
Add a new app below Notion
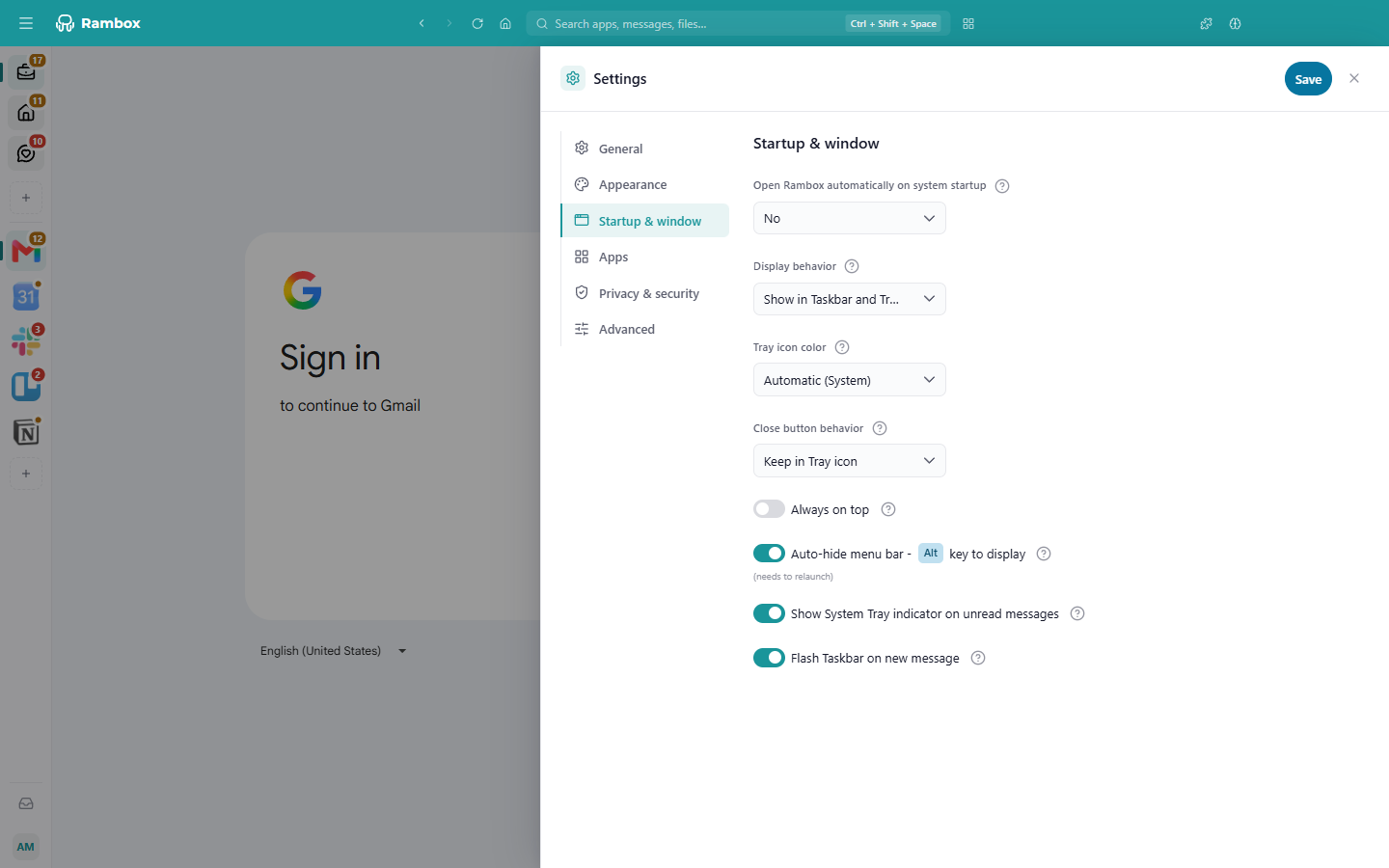click(26, 474)
